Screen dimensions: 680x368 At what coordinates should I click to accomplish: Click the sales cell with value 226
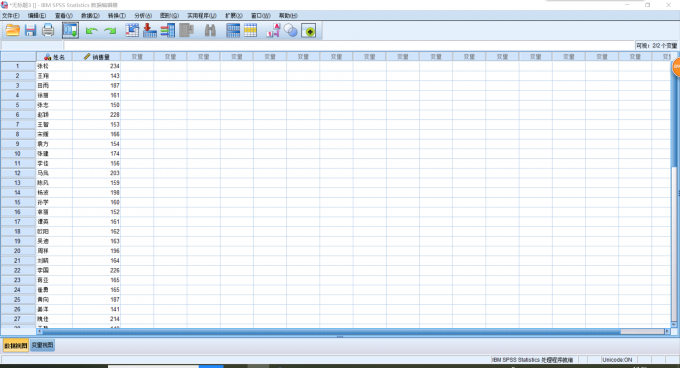[x=96, y=270]
